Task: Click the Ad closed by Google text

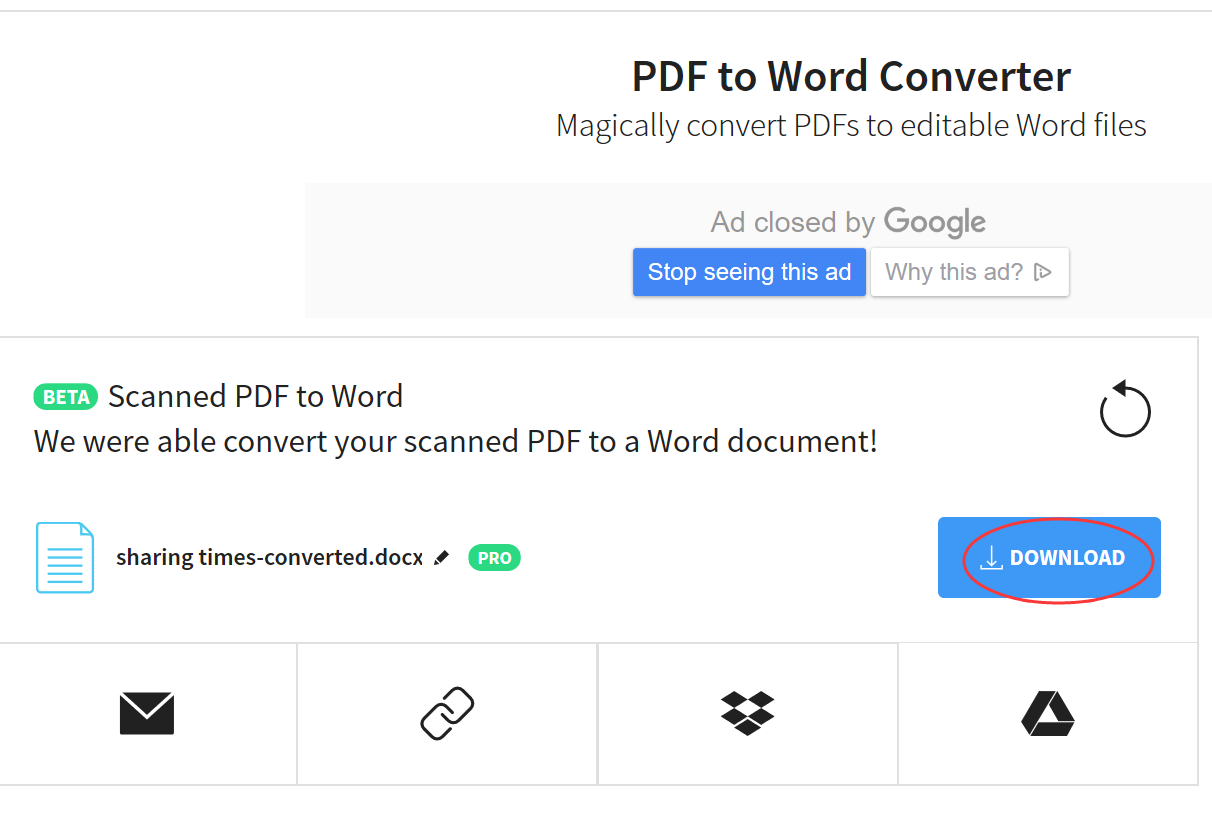Action: (848, 221)
